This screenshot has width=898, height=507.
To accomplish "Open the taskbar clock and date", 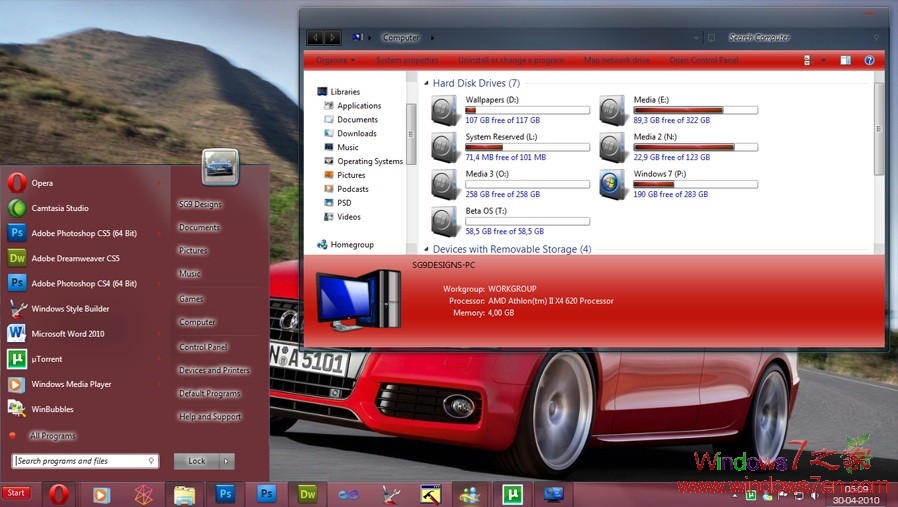I will (856, 495).
